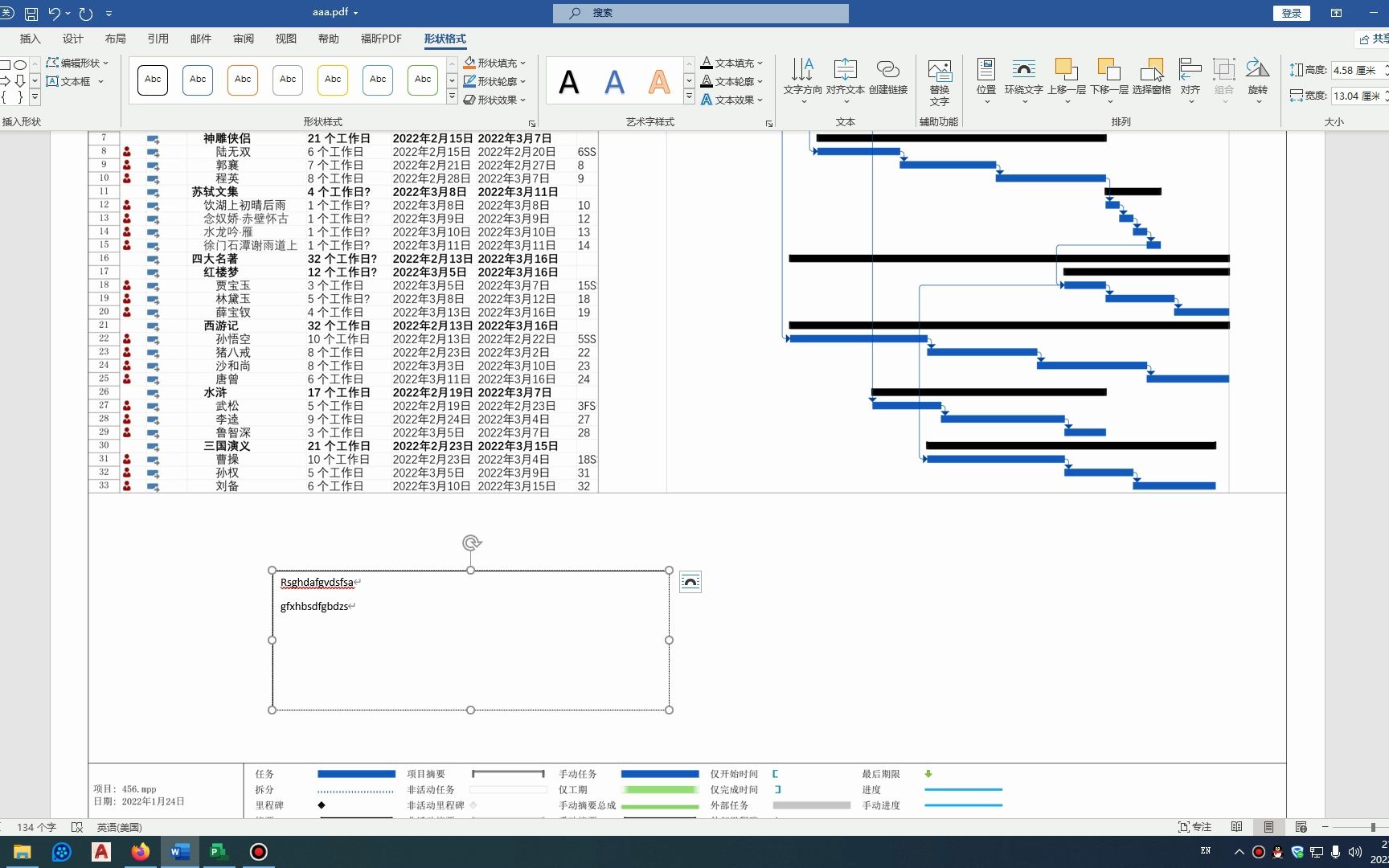1389x868 pixels.
Task: Open the 选择窗格 selection pane
Action: tap(1151, 77)
